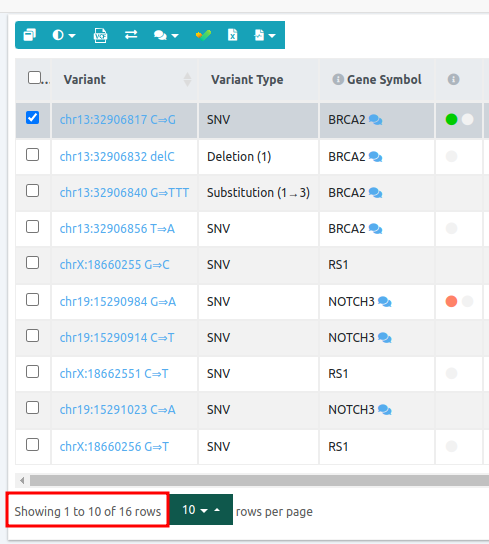Click the Variant Type column header
Image resolution: width=489 pixels, height=544 pixels.
point(247,80)
